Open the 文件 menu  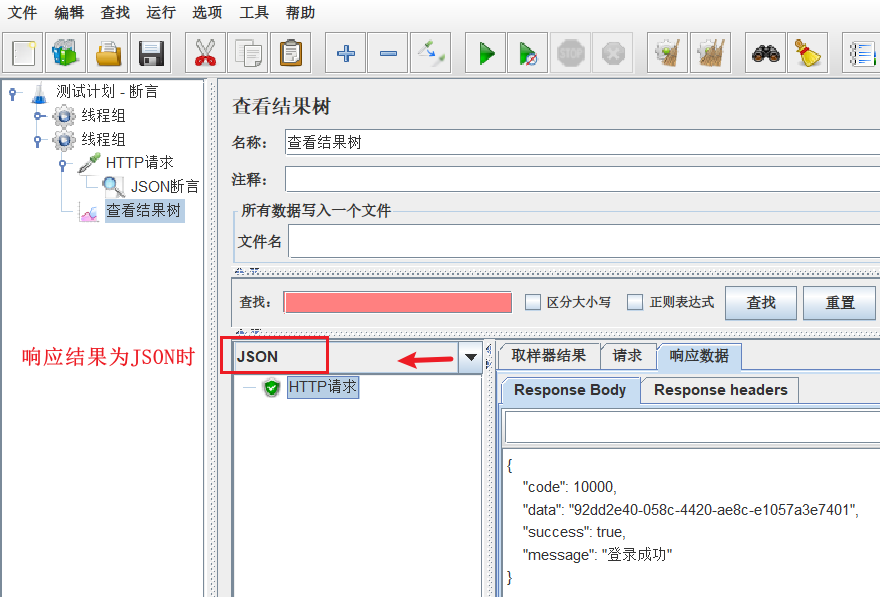tap(22, 12)
